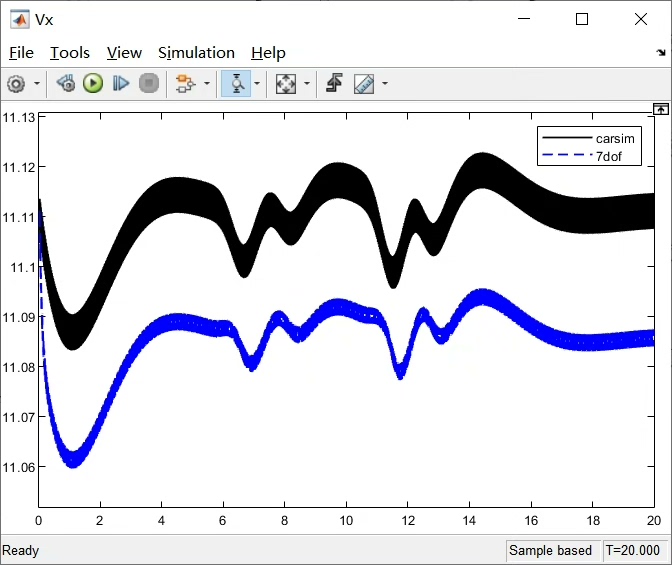Open the View menu
The image size is (672, 565).
pyautogui.click(x=124, y=53)
